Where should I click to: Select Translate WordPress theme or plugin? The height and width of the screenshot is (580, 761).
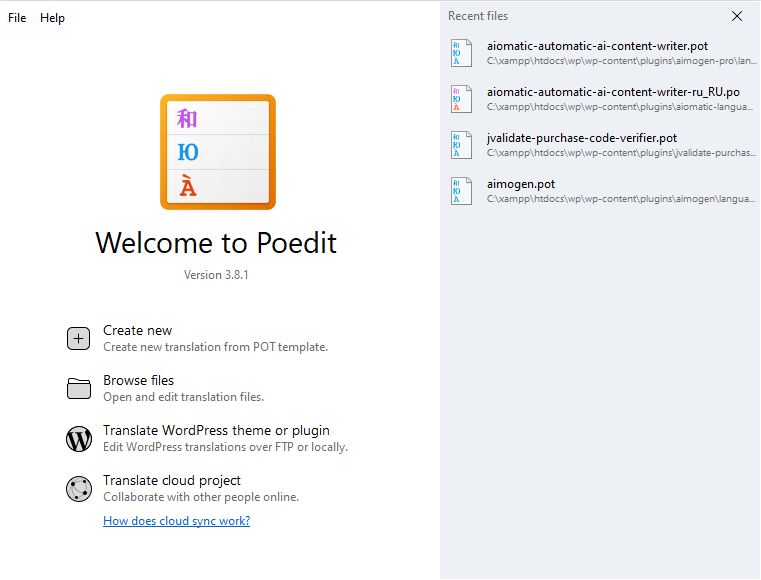click(x=216, y=431)
